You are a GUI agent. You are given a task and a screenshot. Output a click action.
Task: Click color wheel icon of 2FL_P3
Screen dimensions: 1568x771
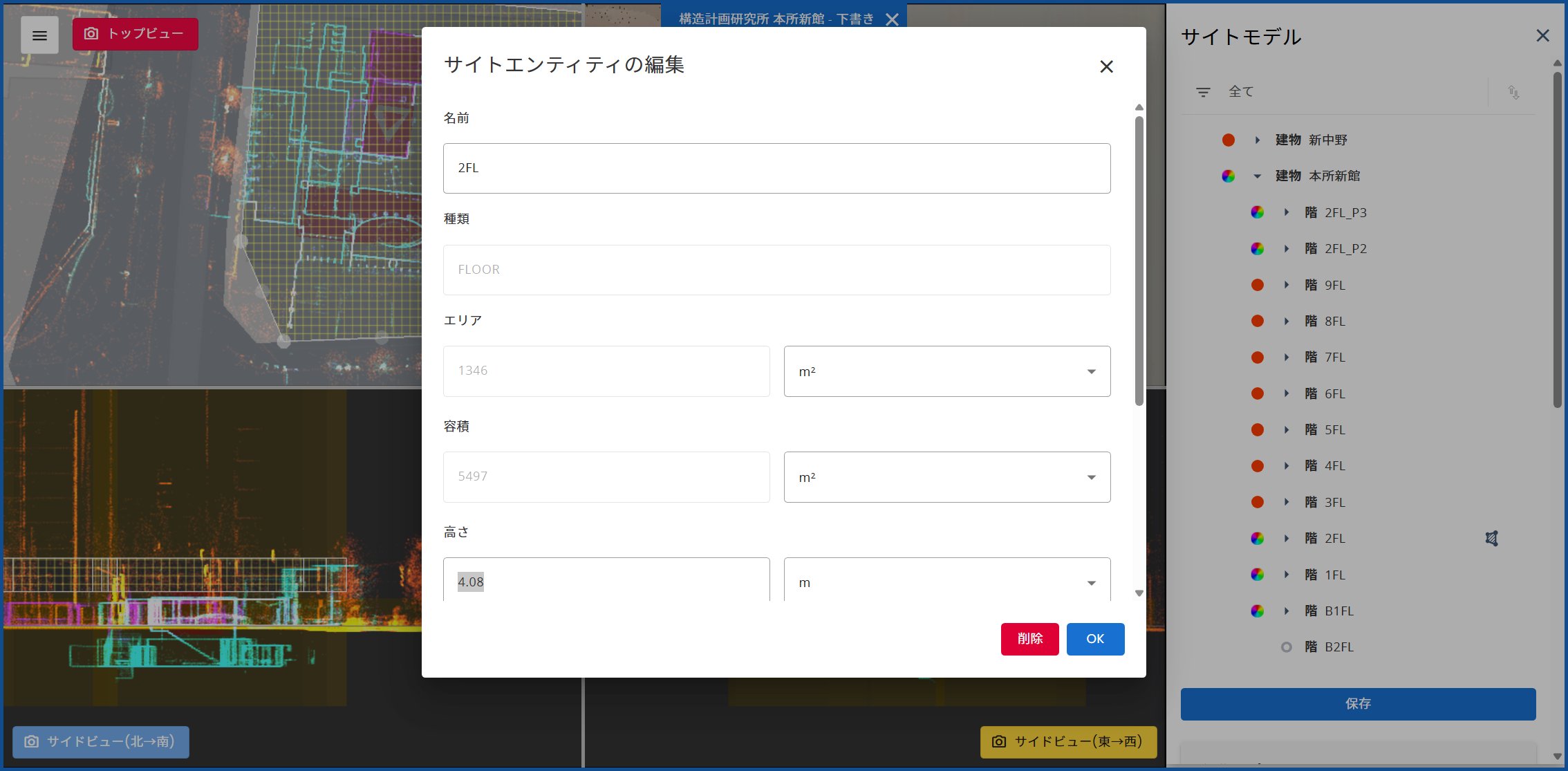tap(1258, 212)
